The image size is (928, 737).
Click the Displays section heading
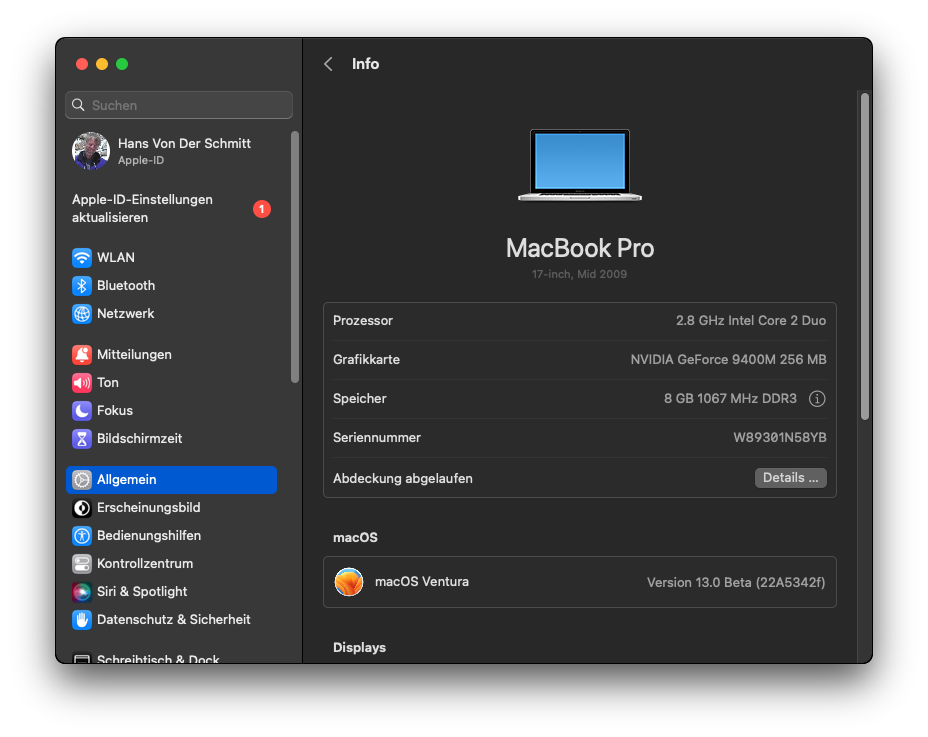(359, 648)
